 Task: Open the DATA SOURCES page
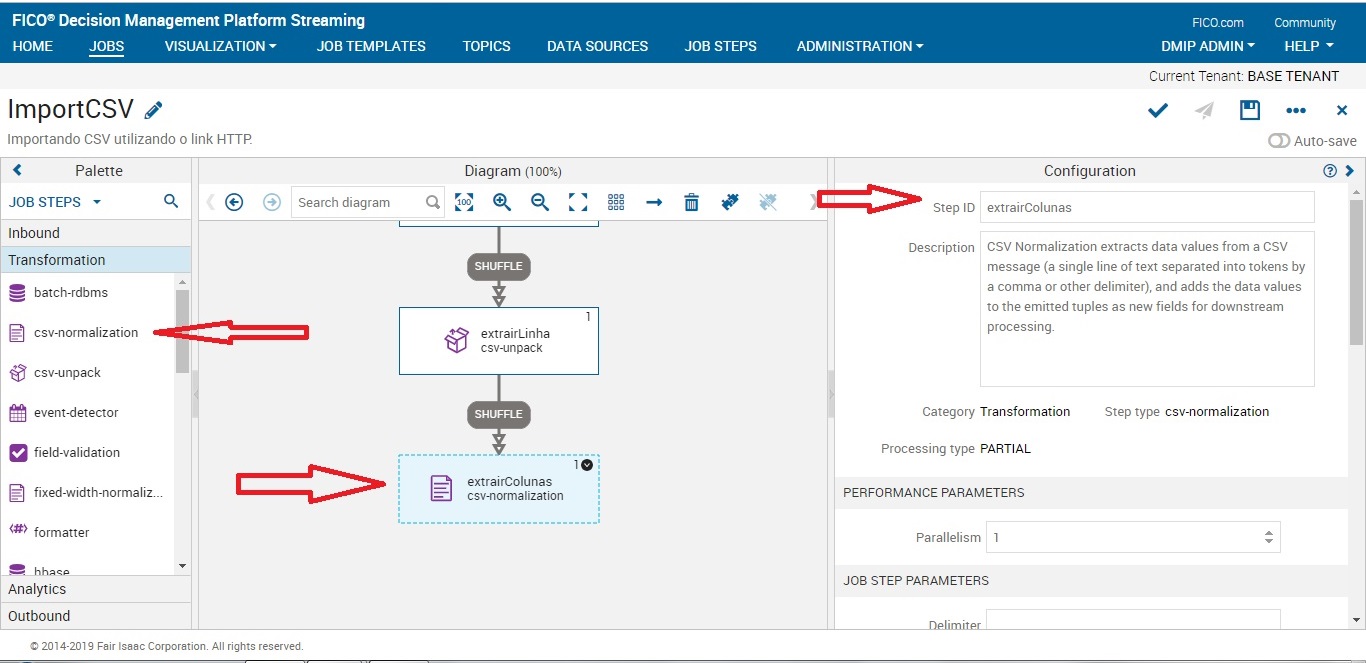[x=597, y=46]
